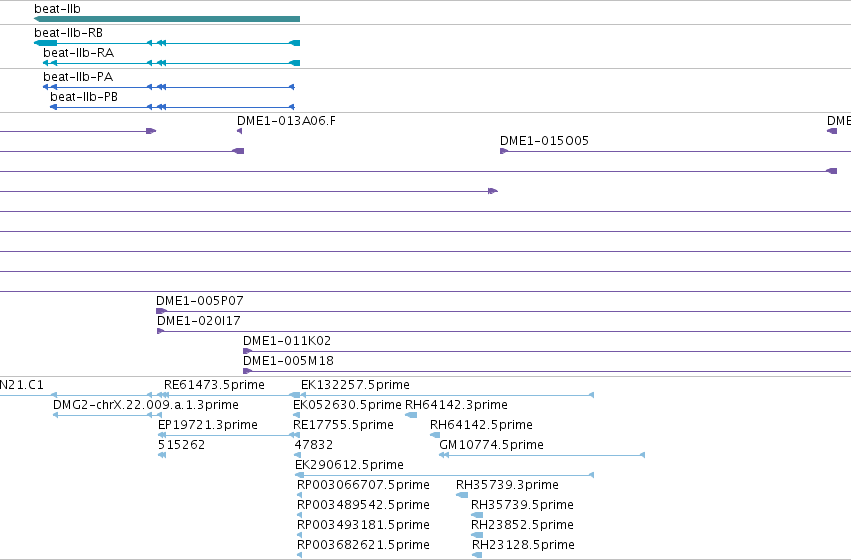The width and height of the screenshot is (851, 560).
Task: Click the 515262 feature label
Action: 182,444
